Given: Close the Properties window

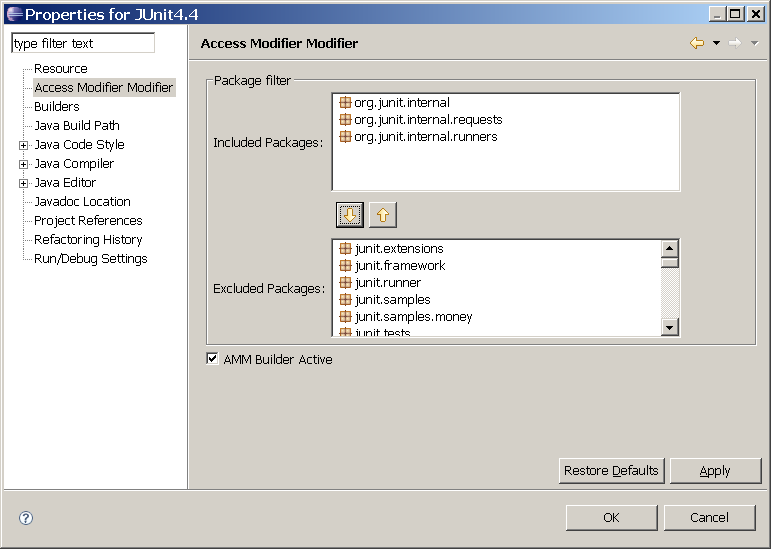Looking at the screenshot, I should (755, 14).
